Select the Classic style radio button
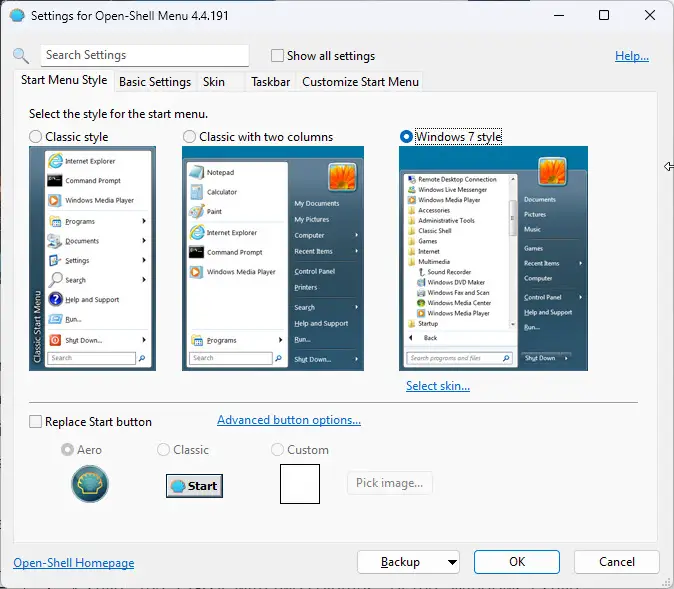674x589 pixels. (x=36, y=137)
